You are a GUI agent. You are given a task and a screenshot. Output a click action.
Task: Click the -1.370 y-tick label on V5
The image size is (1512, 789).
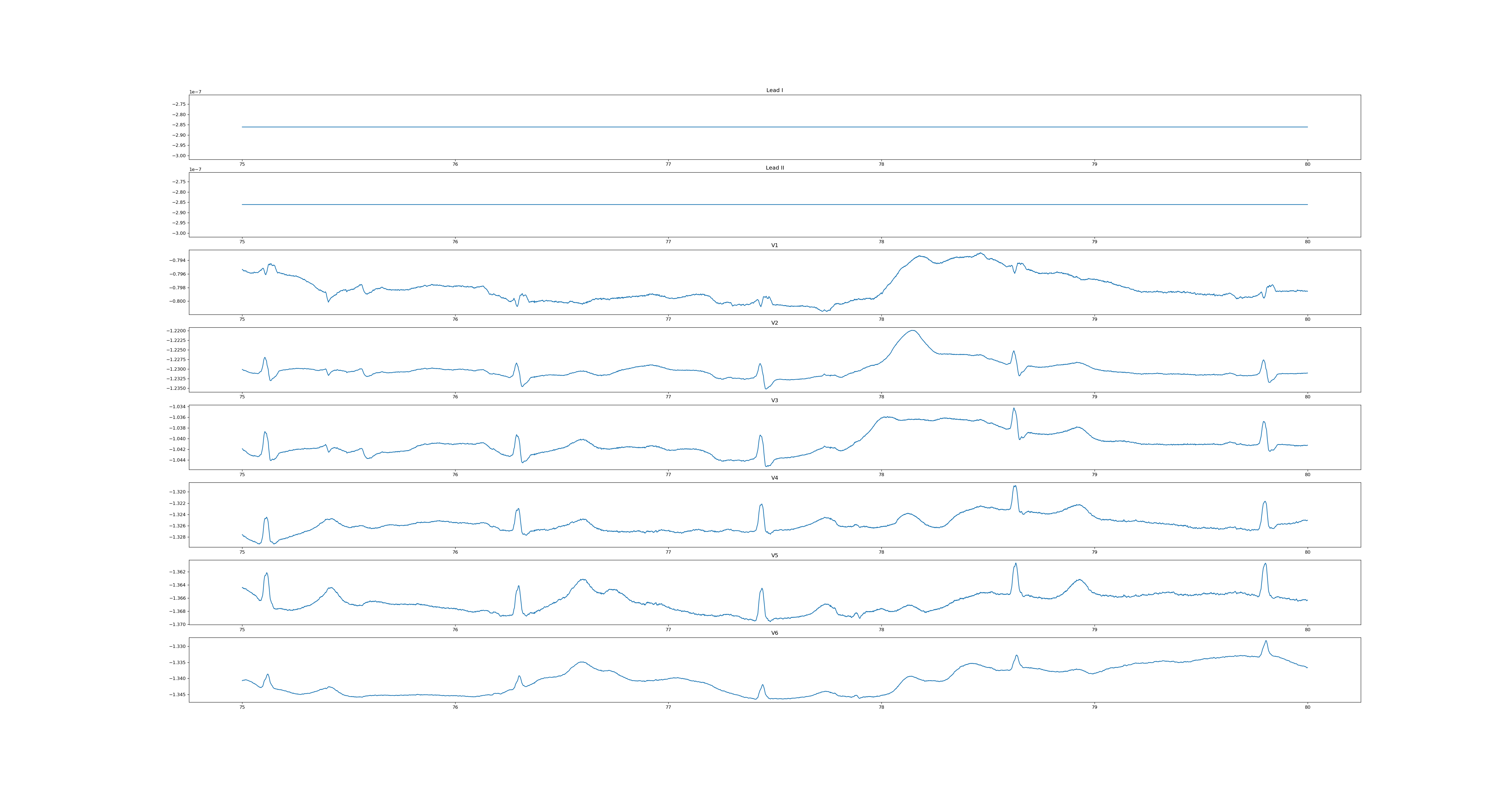[177, 625]
